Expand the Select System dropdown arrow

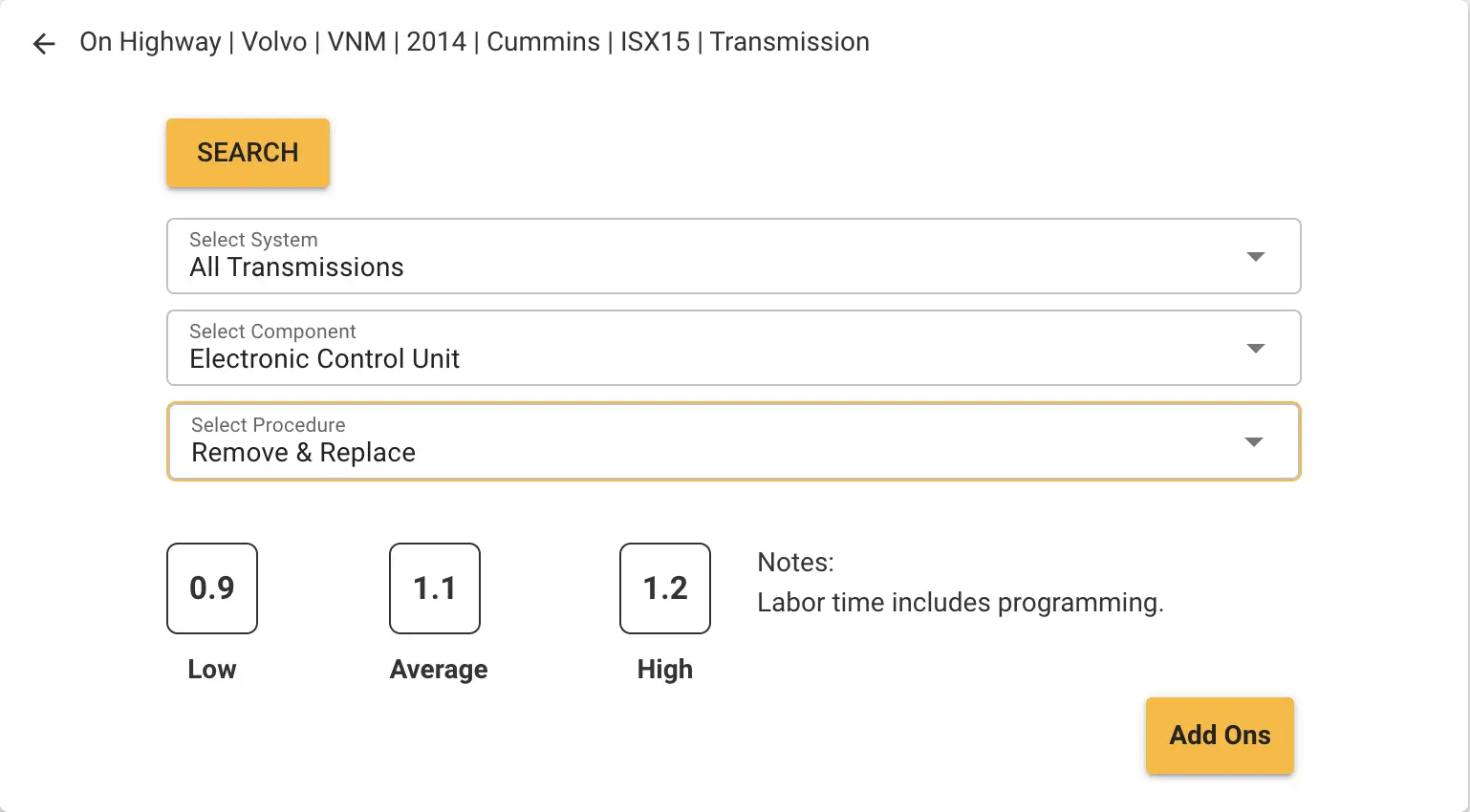click(x=1256, y=256)
